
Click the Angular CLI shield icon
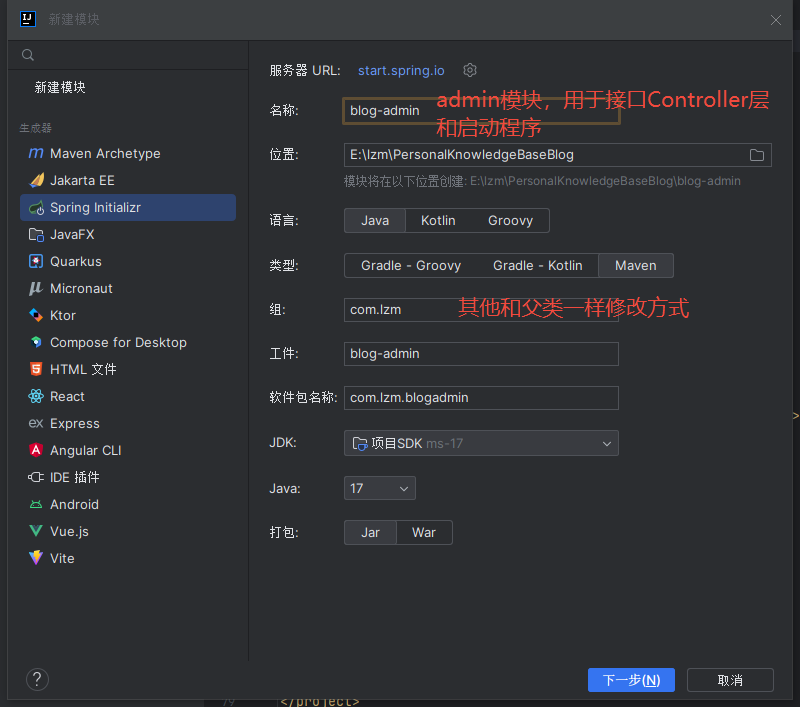click(x=36, y=450)
